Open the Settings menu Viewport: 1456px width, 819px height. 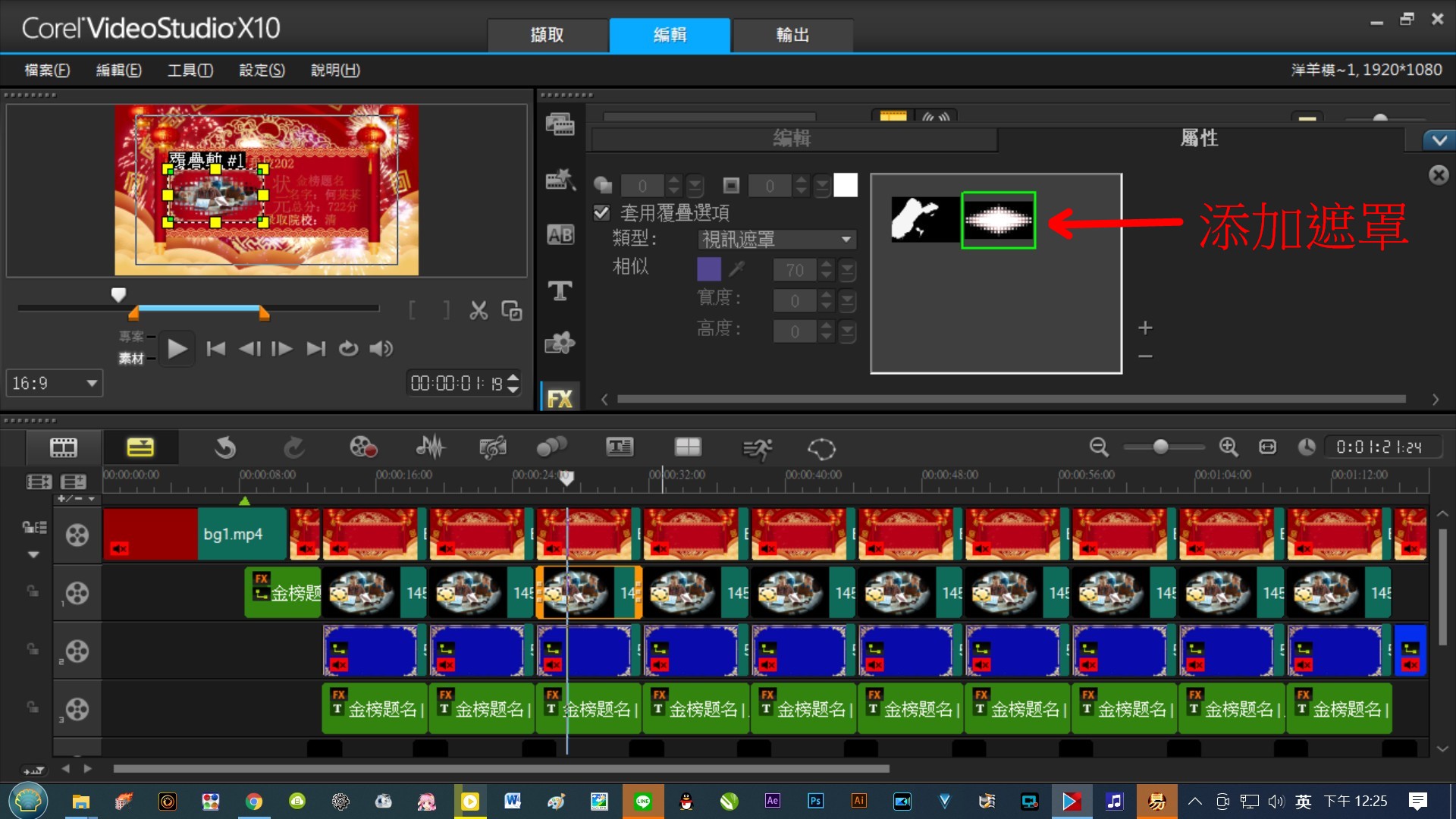click(x=262, y=71)
